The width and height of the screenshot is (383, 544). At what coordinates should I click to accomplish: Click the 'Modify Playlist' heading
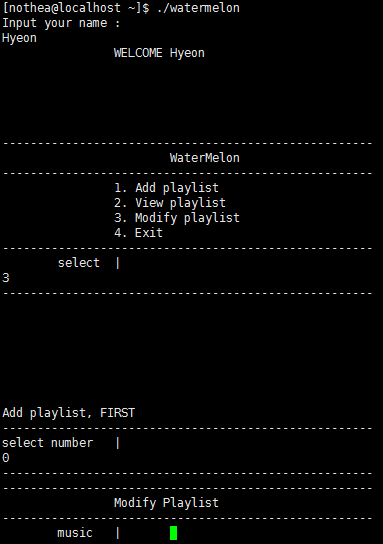click(x=167, y=503)
